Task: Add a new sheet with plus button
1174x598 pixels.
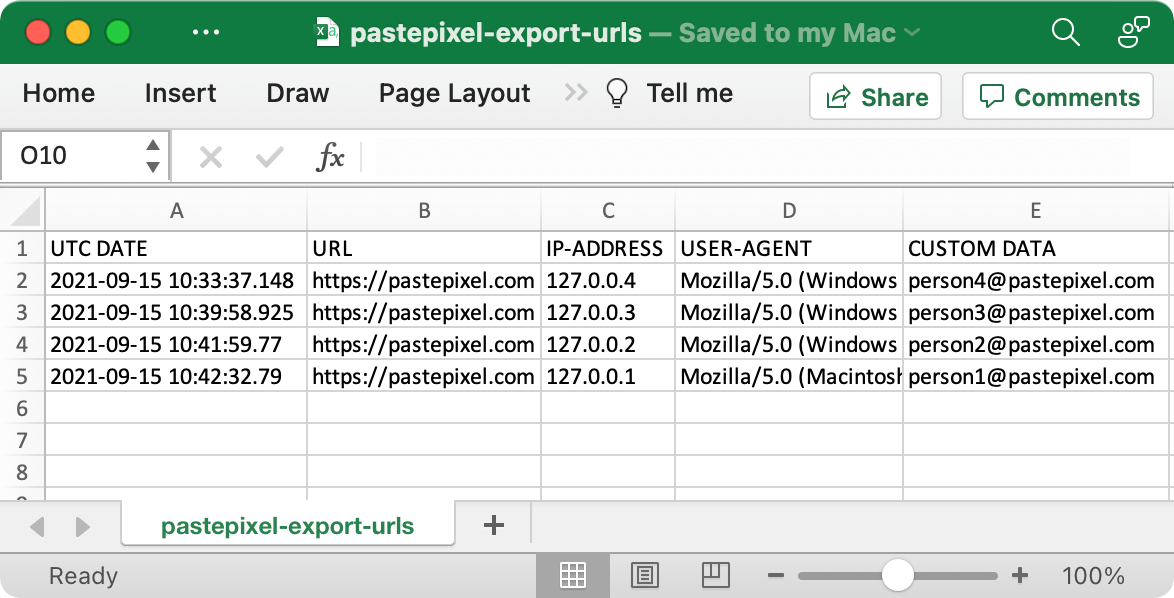Action: tap(493, 525)
